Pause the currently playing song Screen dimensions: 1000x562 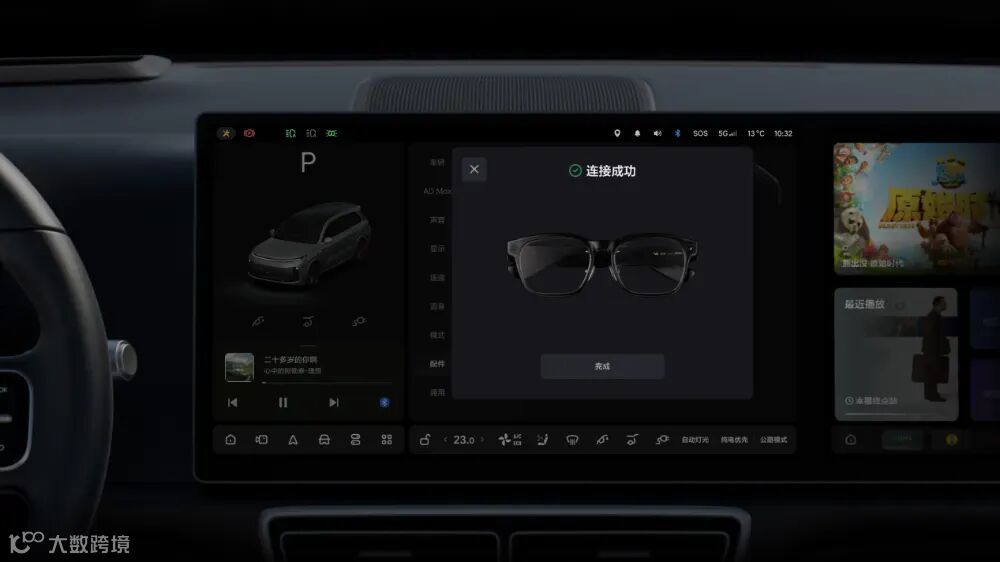[283, 403]
